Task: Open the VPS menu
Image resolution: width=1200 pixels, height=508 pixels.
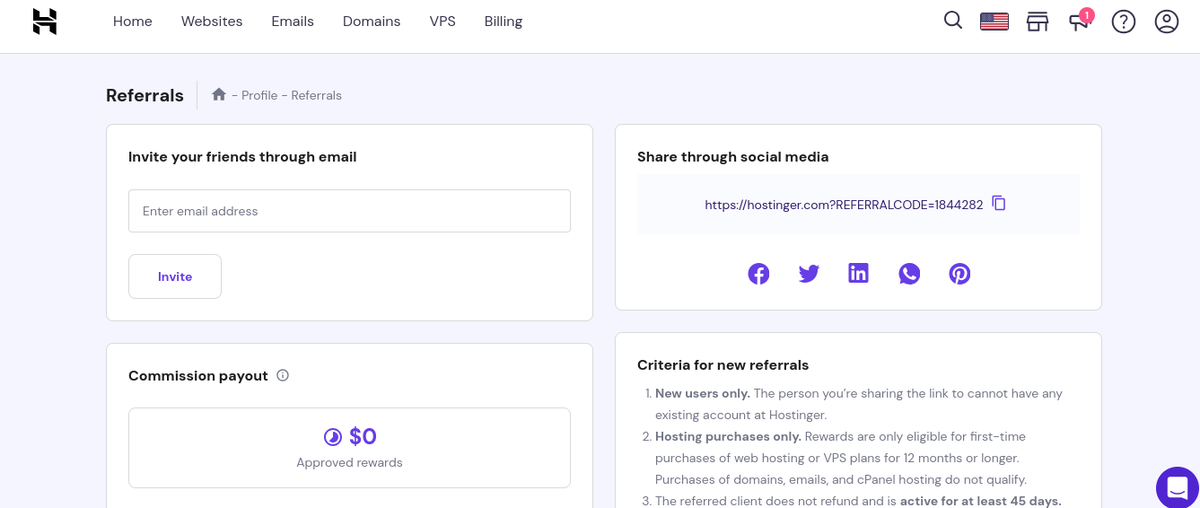Action: click(442, 21)
